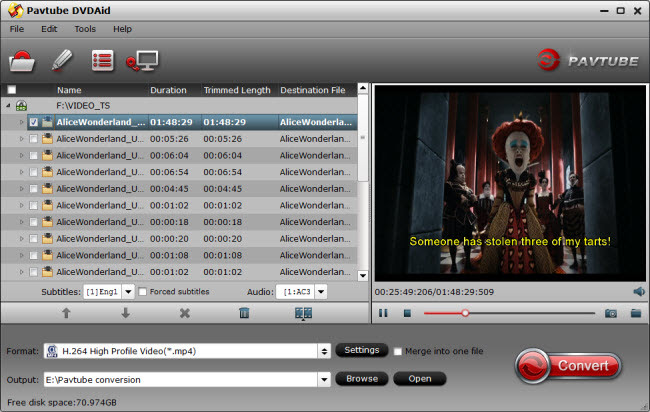Click the film icon of the 01:48:29 title
This screenshot has height=412, width=650.
(x=48, y=122)
